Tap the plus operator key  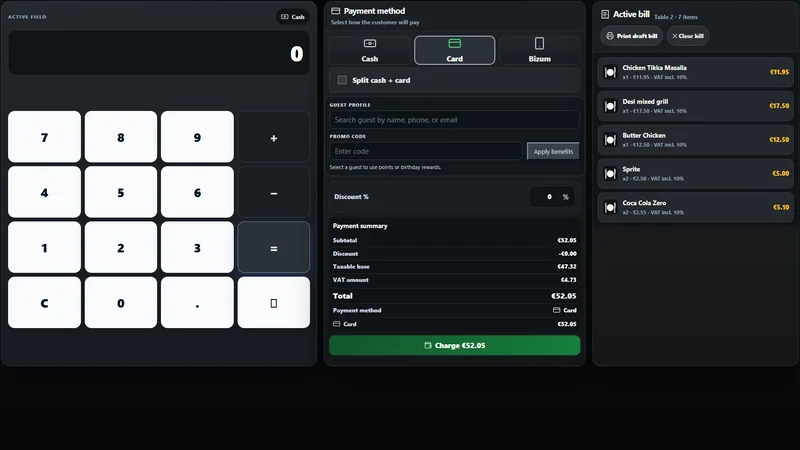(273, 137)
